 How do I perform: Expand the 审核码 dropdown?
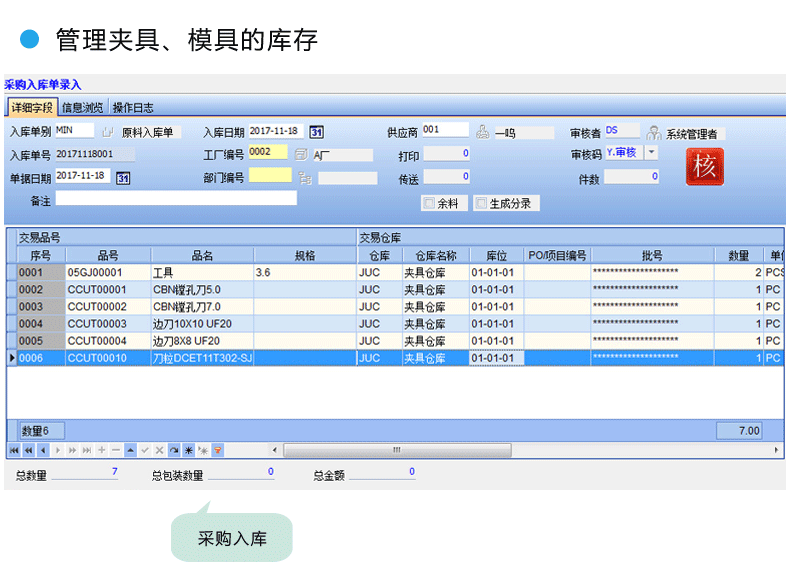tap(651, 153)
